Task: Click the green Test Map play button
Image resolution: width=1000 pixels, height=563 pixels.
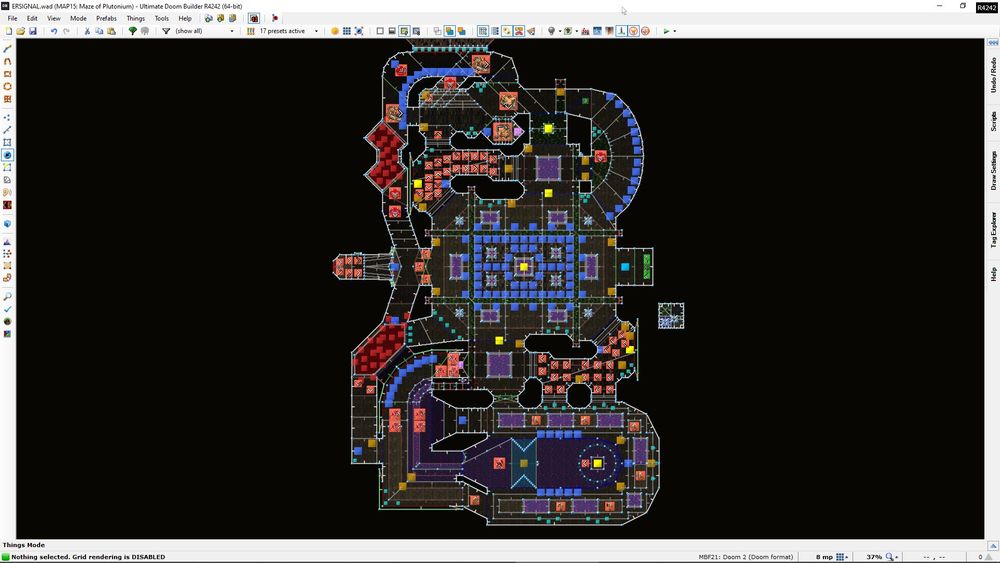Action: coord(666,31)
